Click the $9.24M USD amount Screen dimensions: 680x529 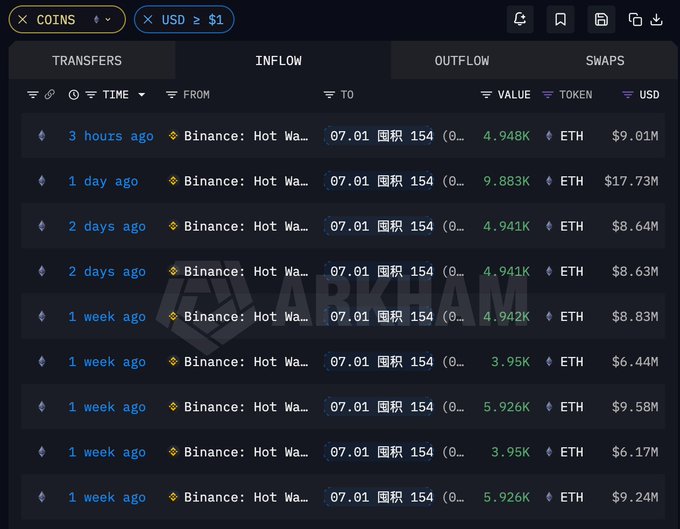click(x=635, y=497)
